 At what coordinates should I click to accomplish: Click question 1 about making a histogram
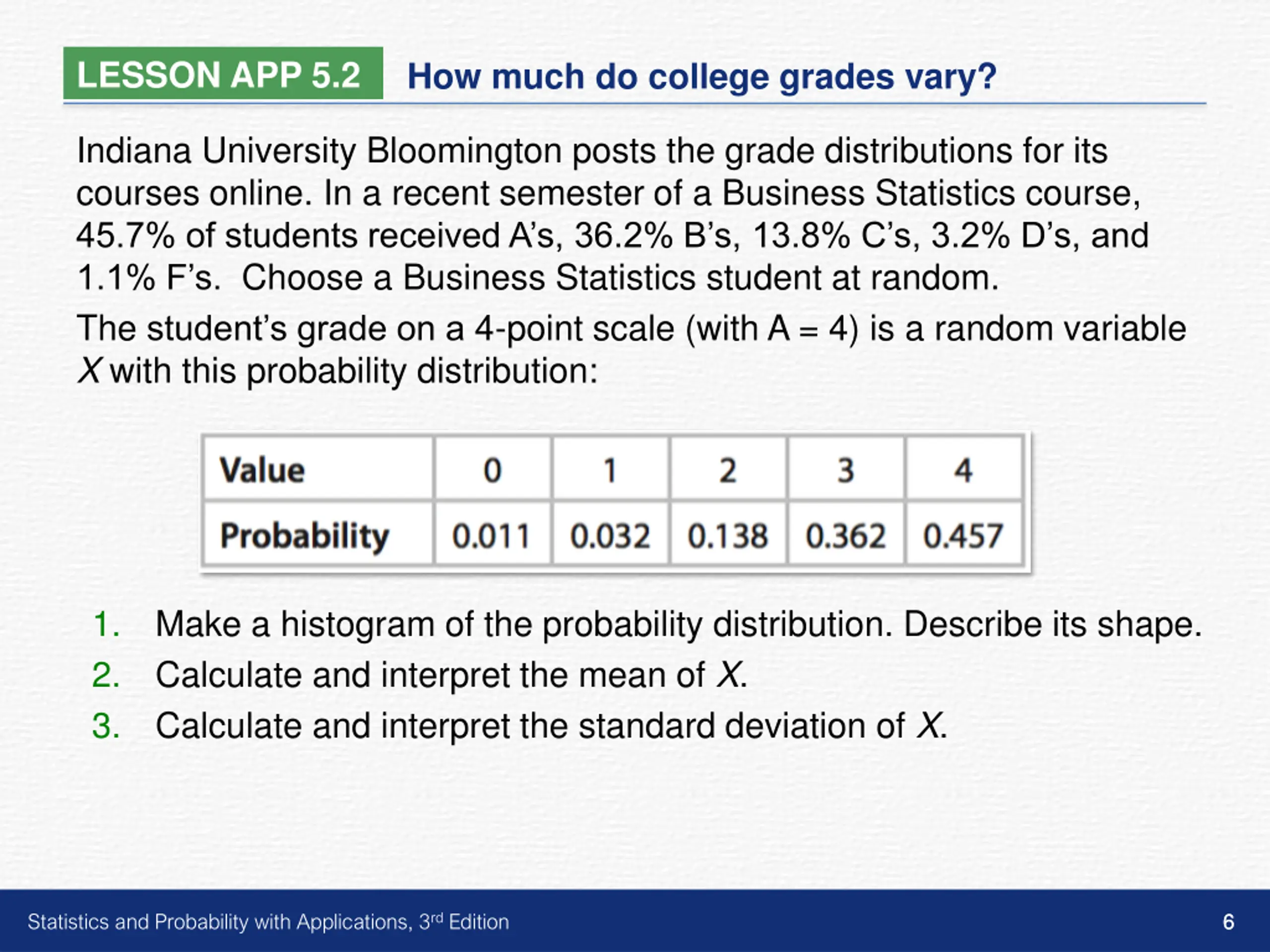coord(647,624)
